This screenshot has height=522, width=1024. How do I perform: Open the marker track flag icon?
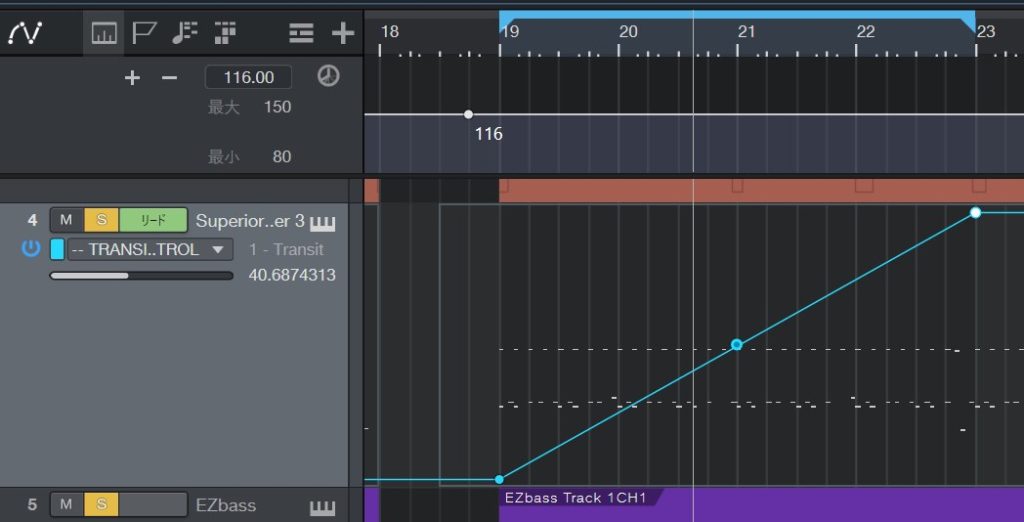click(144, 33)
